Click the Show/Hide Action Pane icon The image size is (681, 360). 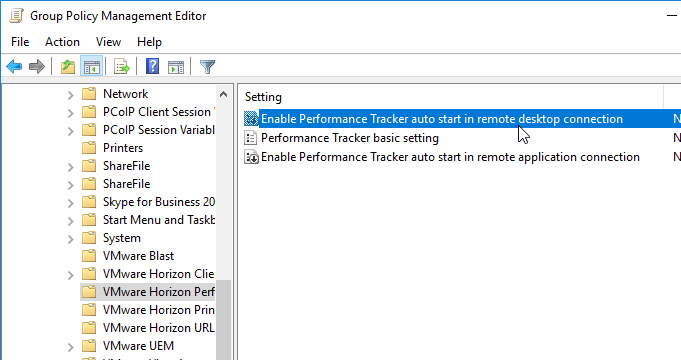pos(176,67)
